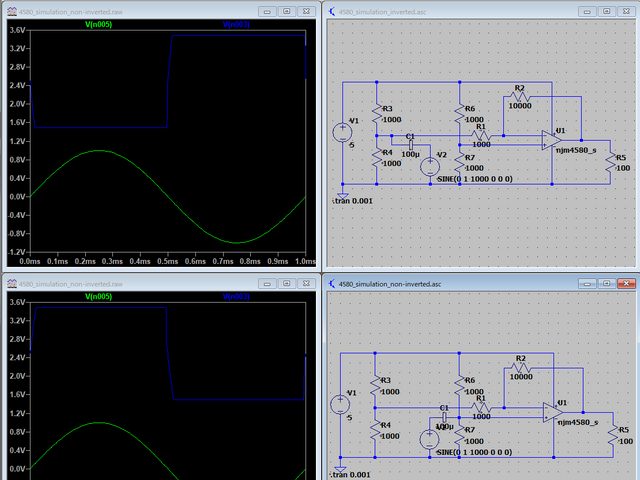Click the R1 resistor symbol in inverted schematic
Viewport: 640px width, 480px height.
coord(481,135)
